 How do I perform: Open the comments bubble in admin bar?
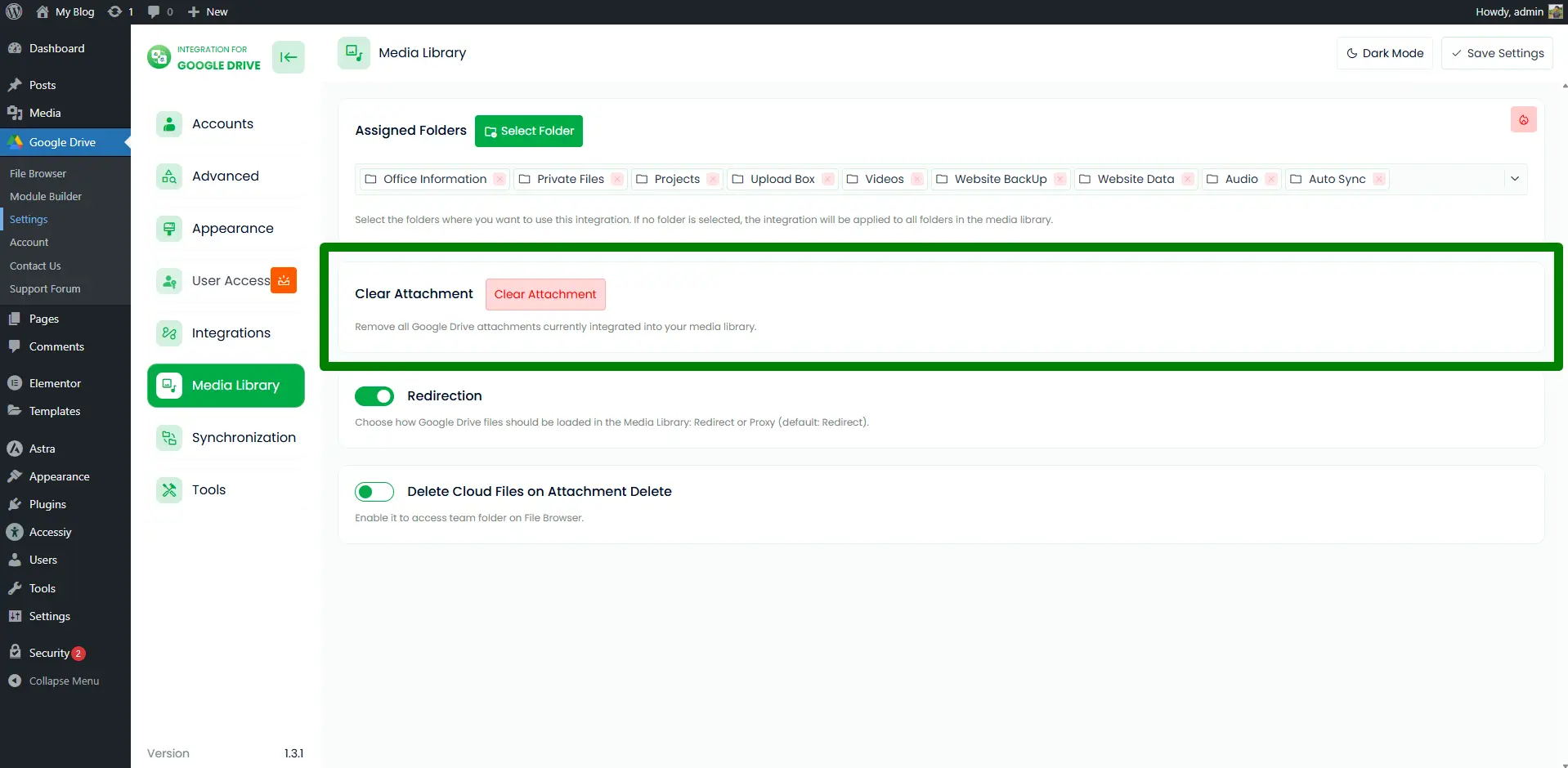[159, 11]
